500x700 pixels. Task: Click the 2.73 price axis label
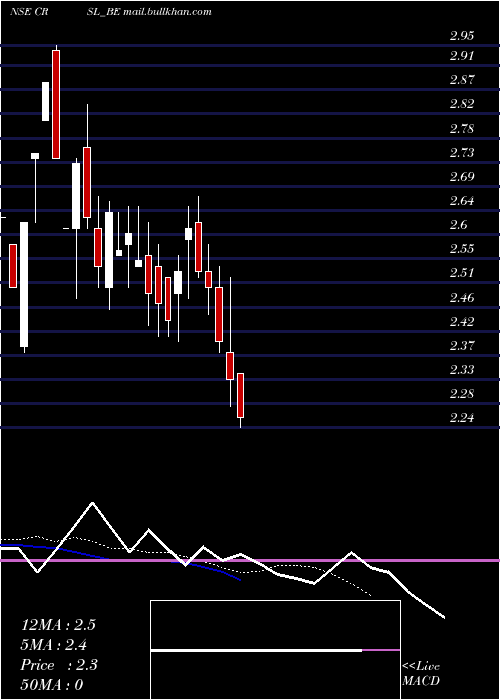[x=462, y=153]
